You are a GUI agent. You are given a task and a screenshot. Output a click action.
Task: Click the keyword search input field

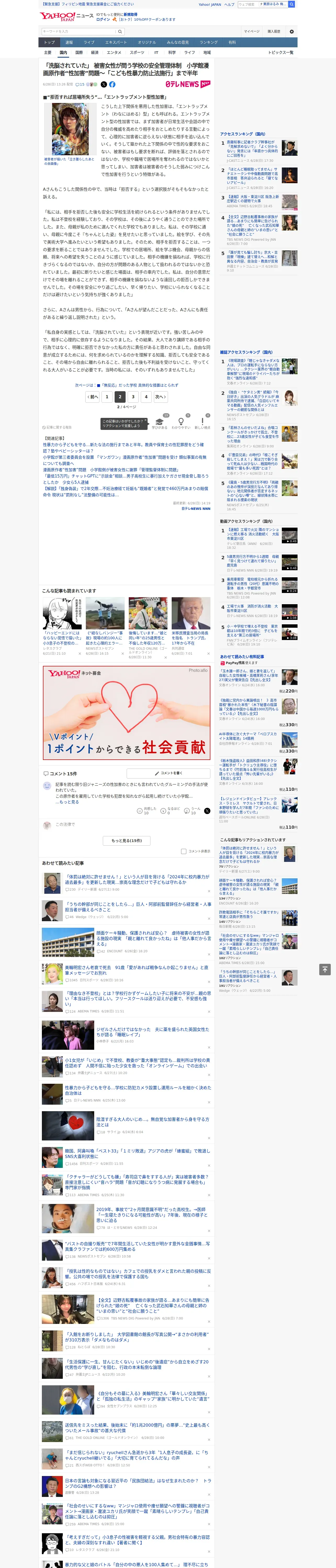click(79, 32)
